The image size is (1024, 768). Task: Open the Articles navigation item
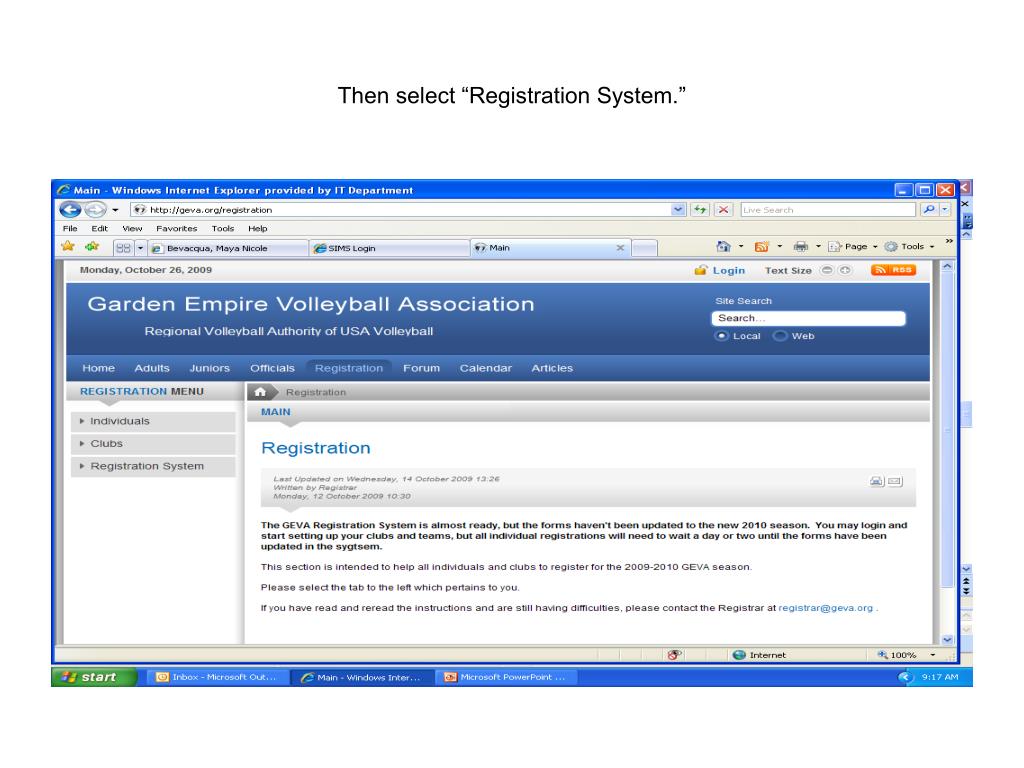pos(552,368)
